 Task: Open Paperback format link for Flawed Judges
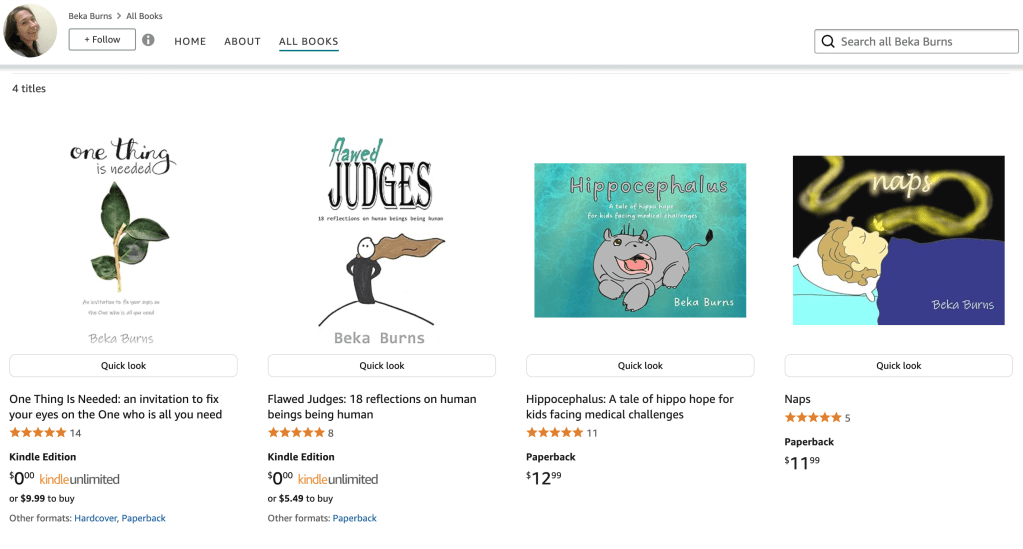[x=354, y=518]
